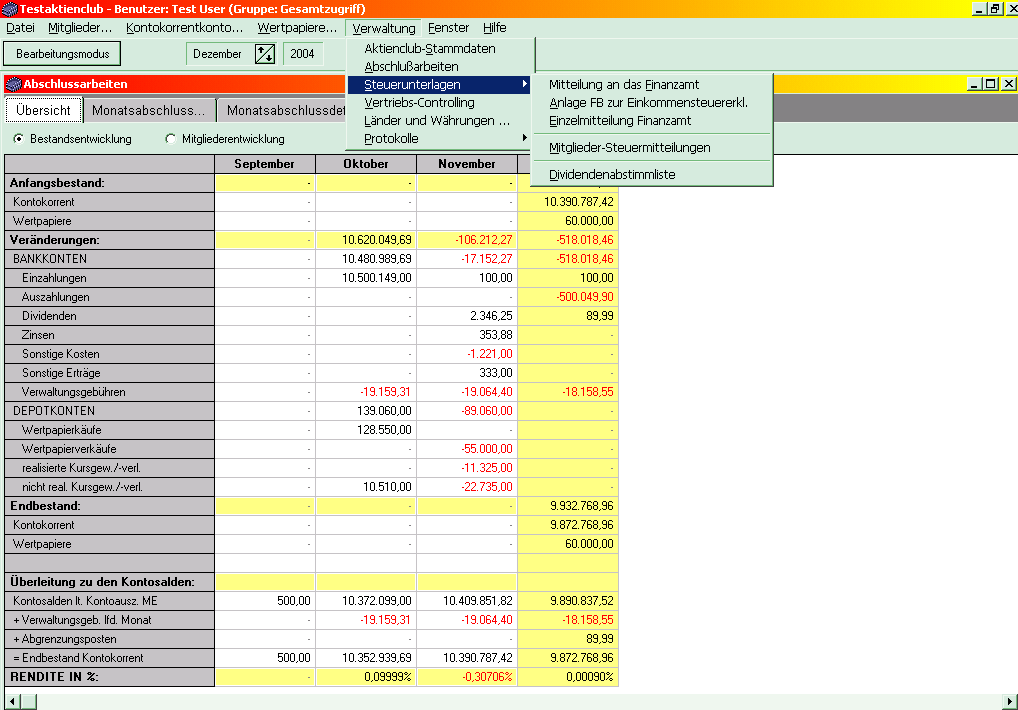Click the horizontal scrollbar right arrow
Screen dimensions: 1018x710
pos(1010,702)
